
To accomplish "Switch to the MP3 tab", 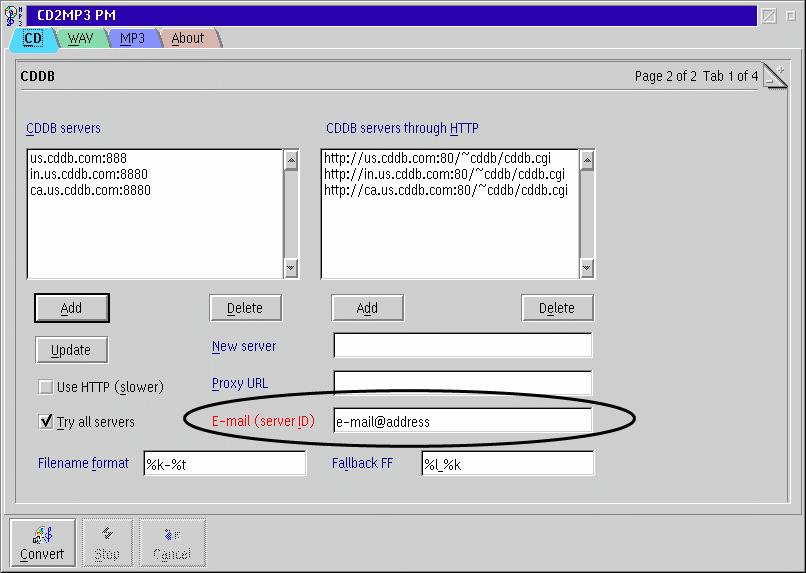I will point(132,39).
